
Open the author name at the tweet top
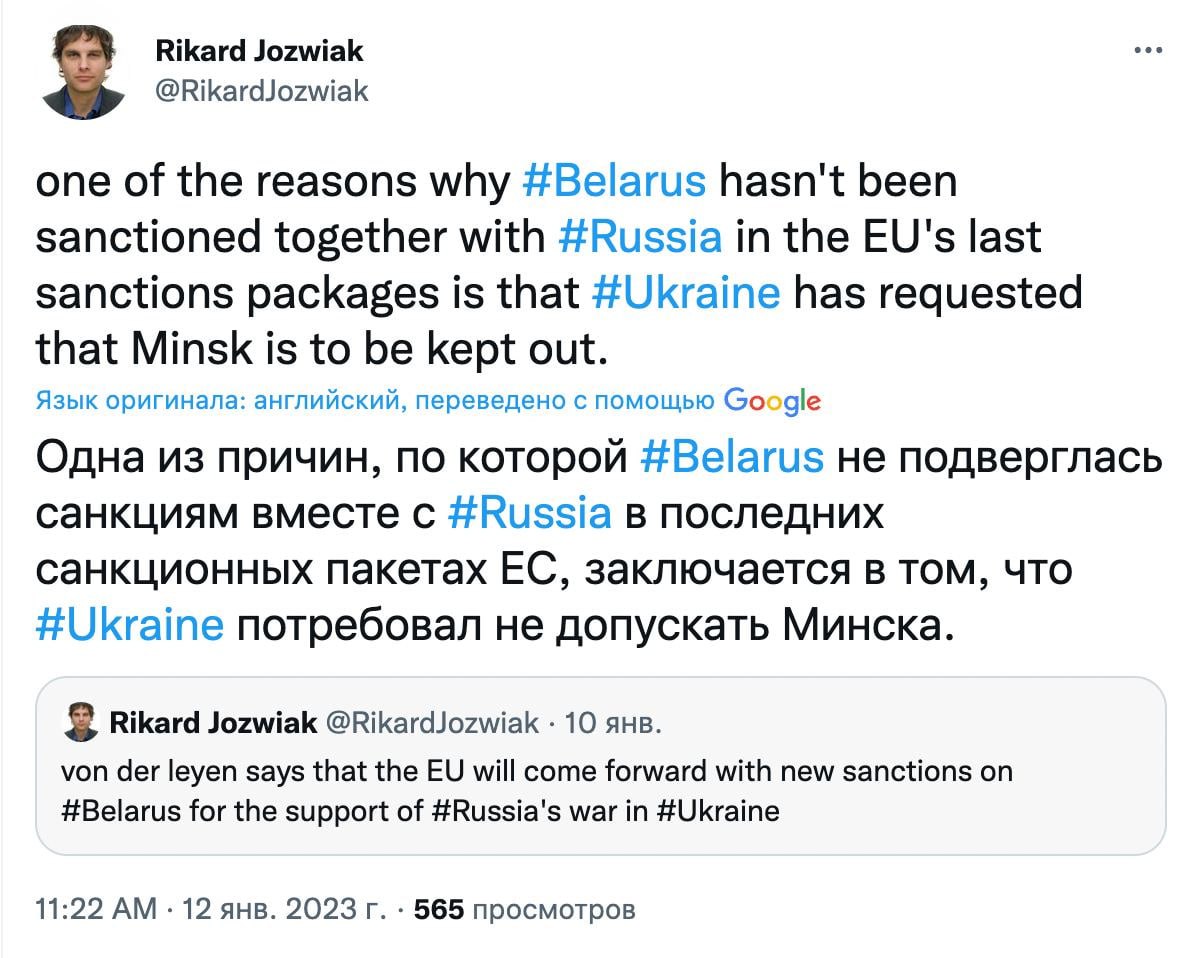tap(260, 49)
